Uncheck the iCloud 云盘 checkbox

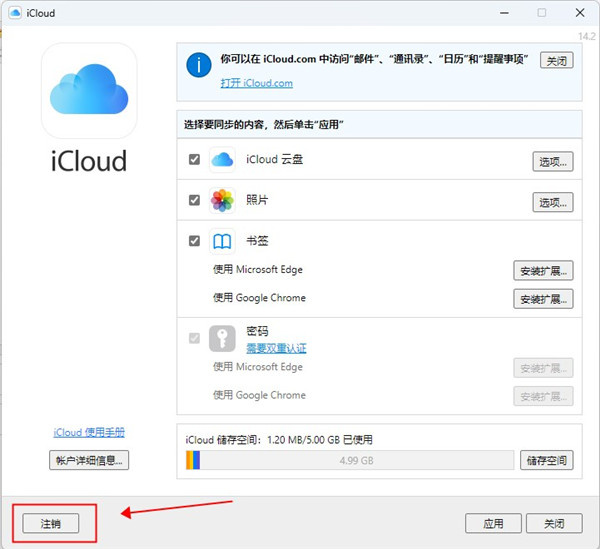tap(194, 159)
